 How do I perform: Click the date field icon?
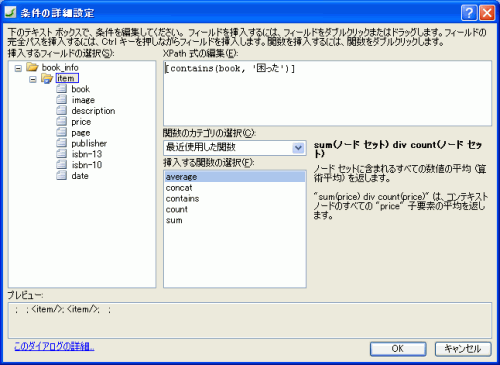[62, 175]
